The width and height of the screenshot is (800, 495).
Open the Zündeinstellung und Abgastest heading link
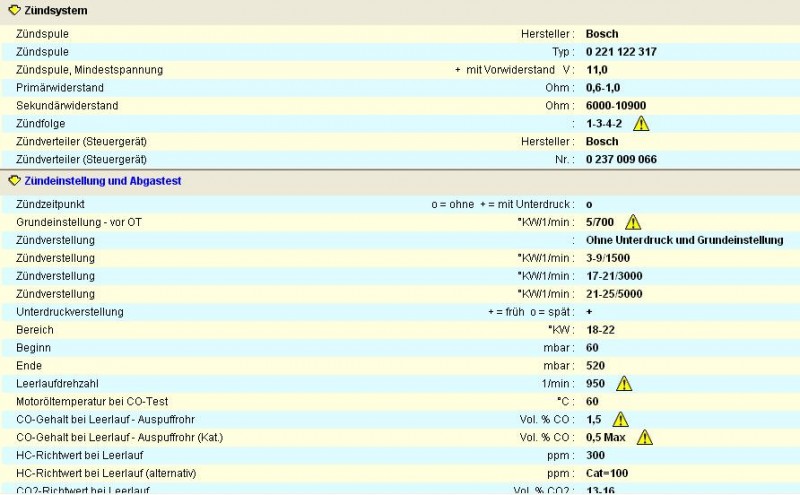point(102,181)
